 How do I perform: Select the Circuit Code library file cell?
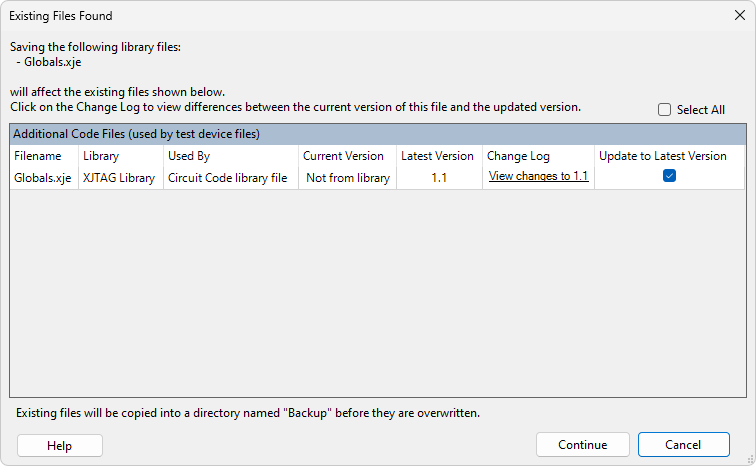228,178
